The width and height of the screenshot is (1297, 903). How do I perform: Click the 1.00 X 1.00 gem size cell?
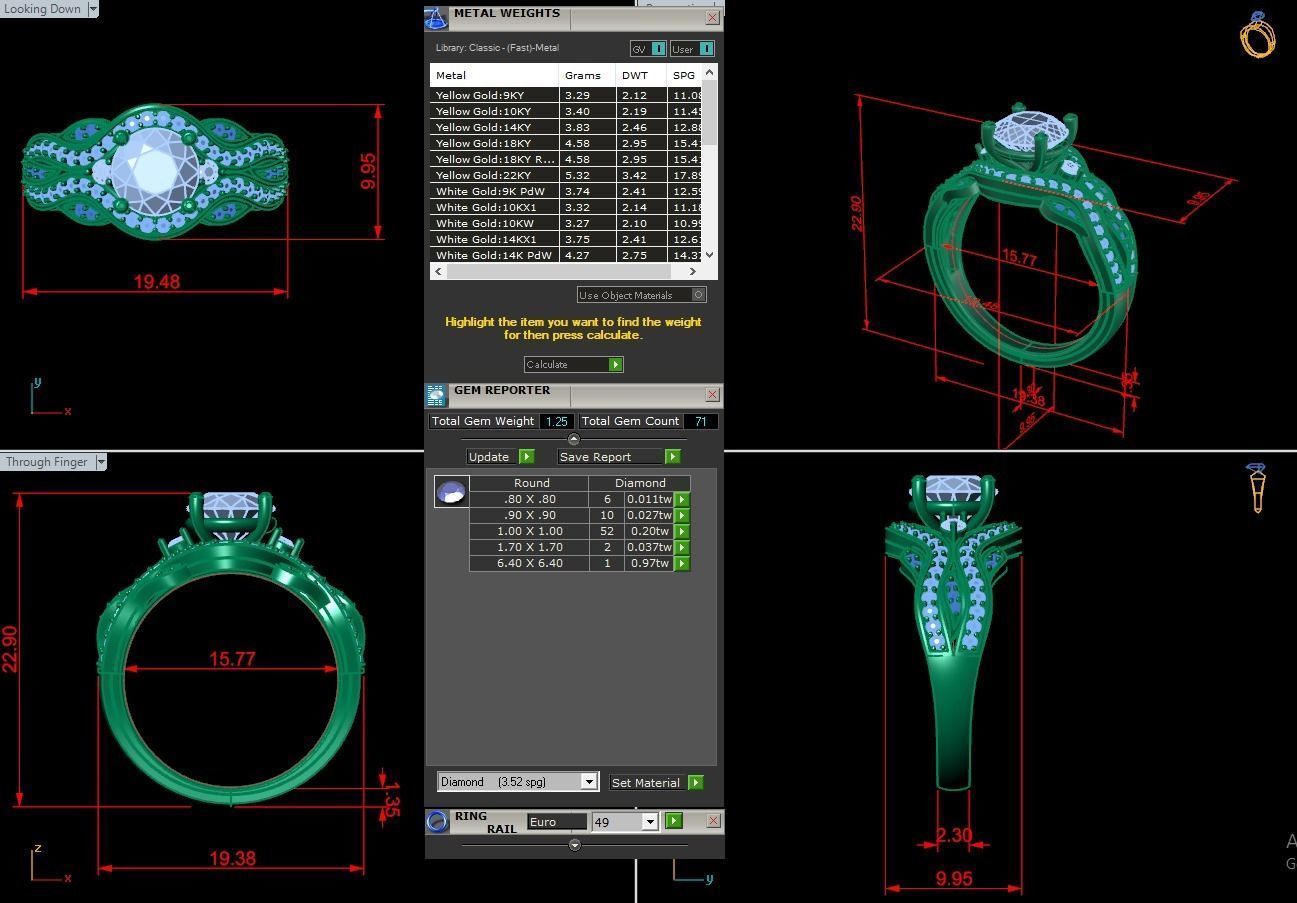pos(530,531)
